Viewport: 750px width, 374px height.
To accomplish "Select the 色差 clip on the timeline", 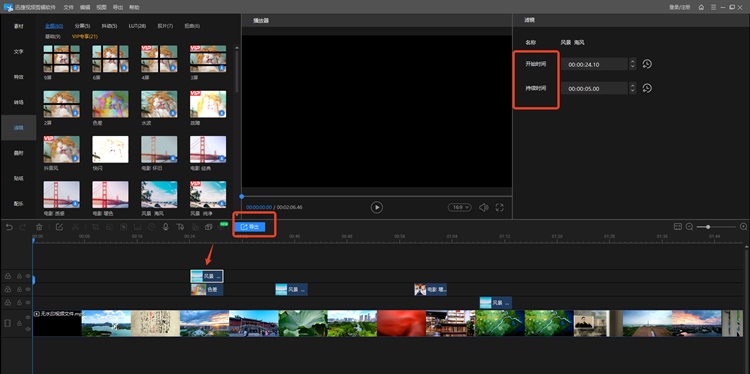I will (x=207, y=289).
